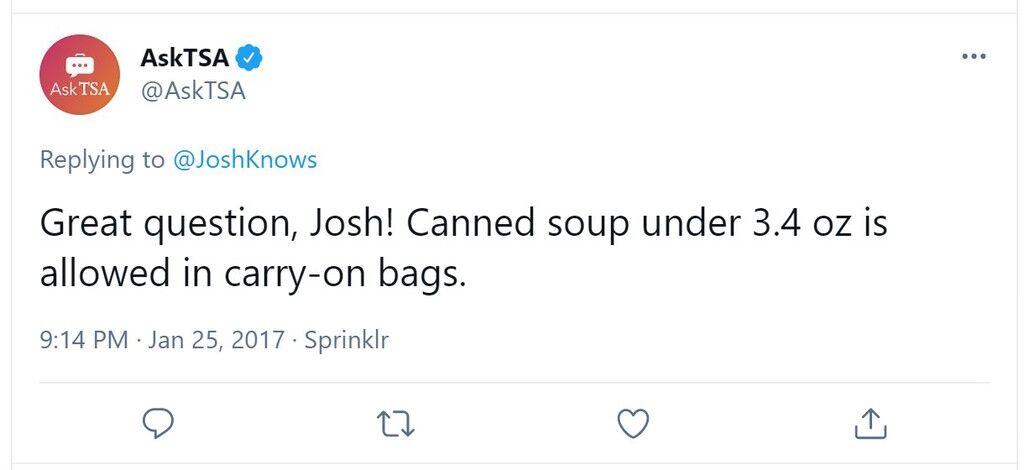Click the 'allowed in carry-on bags' line
This screenshot has height=470, width=1024.
point(253,274)
